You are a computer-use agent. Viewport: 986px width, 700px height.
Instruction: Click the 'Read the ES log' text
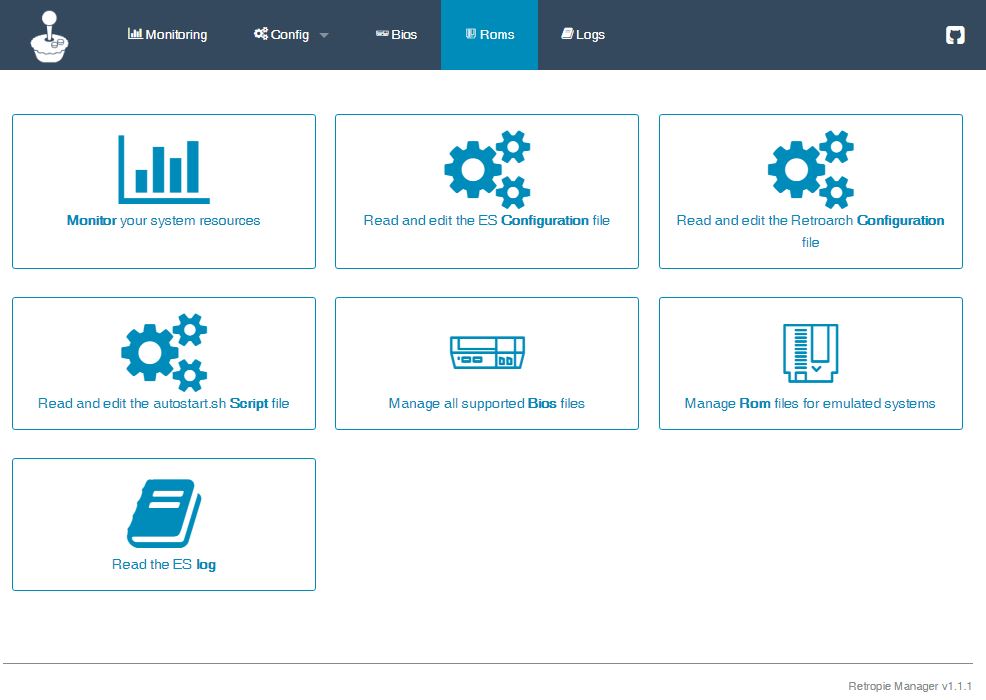click(164, 565)
